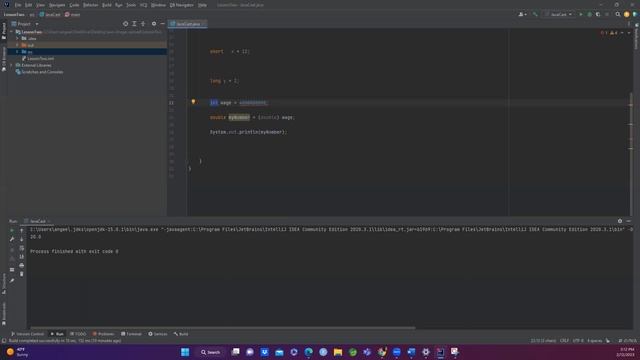Open File Explorer from the taskbar
This screenshot has height=360, width=640.
[338, 352]
